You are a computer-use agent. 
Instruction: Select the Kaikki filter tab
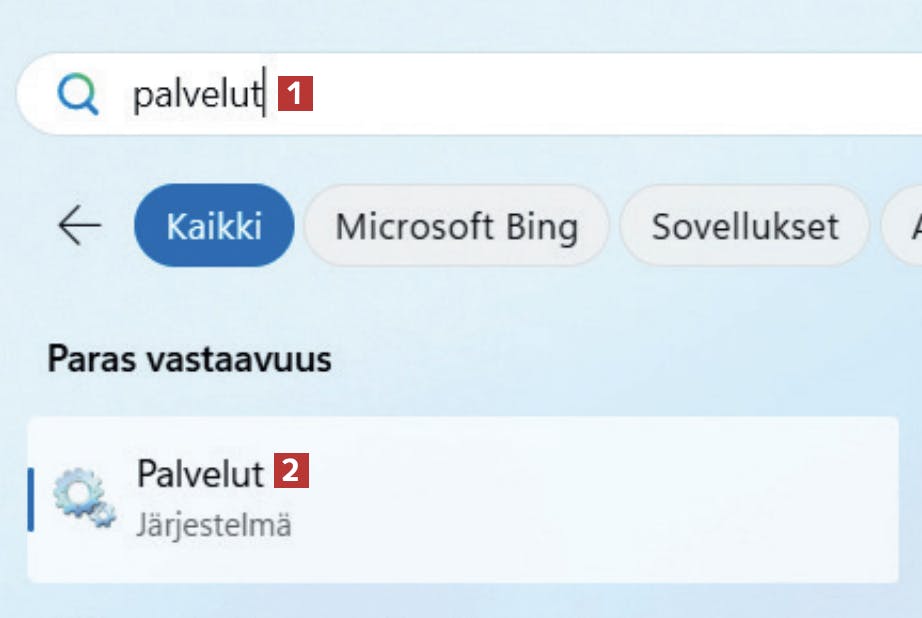[214, 226]
